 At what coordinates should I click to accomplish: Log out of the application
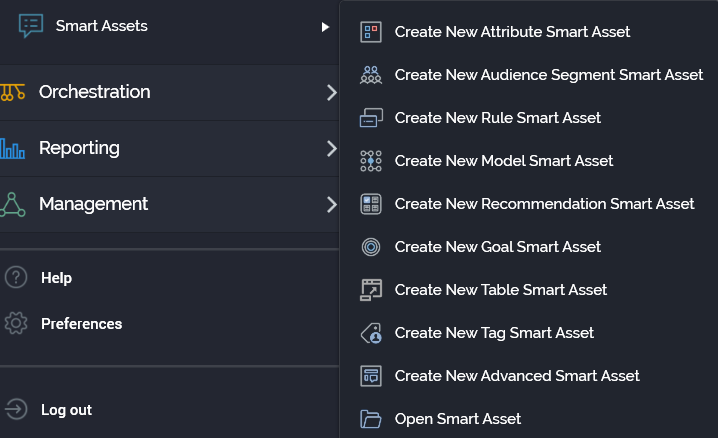66,410
